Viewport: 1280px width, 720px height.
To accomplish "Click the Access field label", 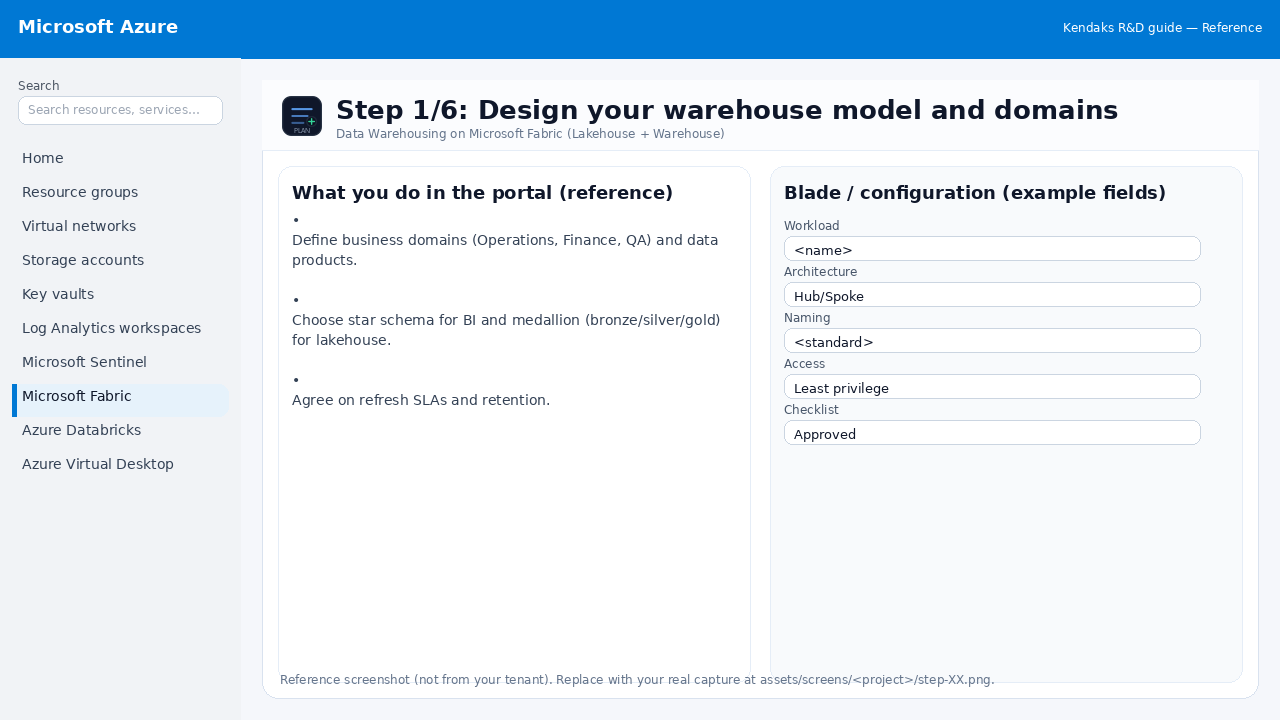I will (805, 364).
